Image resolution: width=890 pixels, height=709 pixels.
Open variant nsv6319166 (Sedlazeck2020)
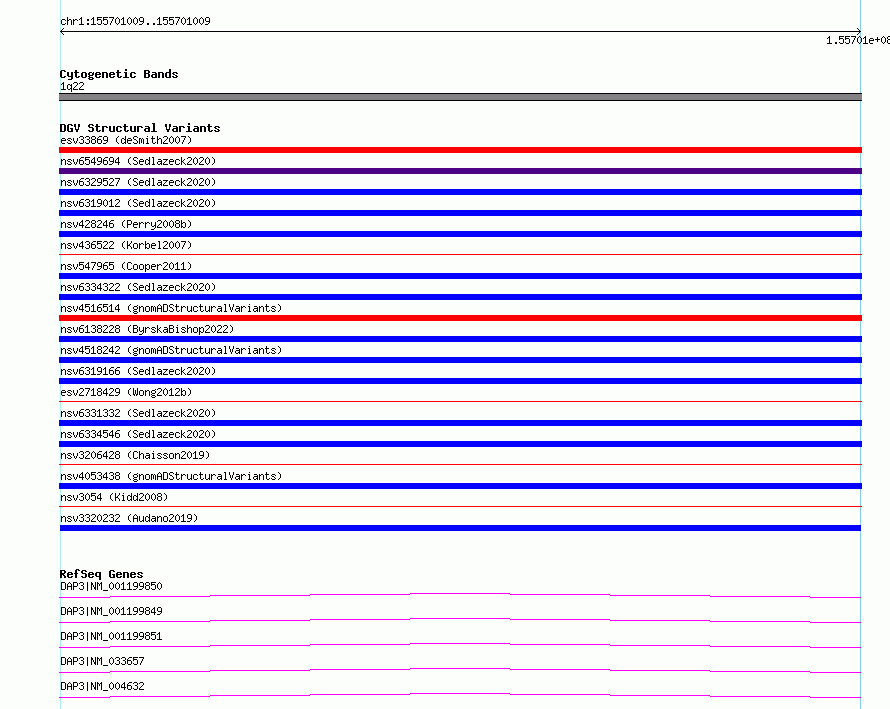tap(138, 371)
